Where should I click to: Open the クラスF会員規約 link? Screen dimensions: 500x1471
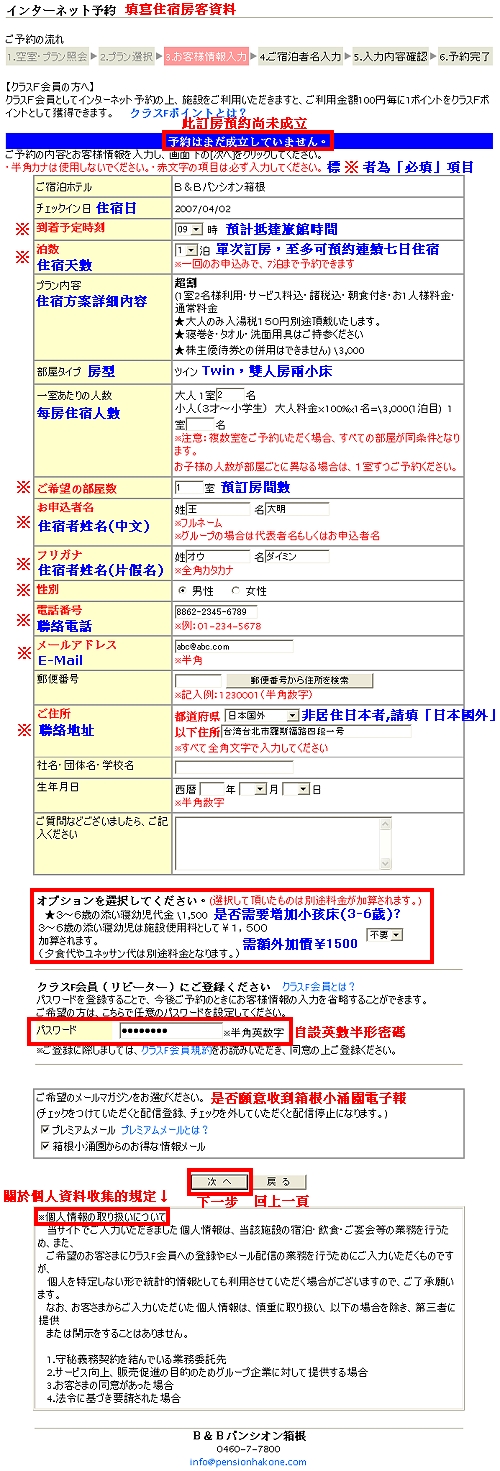(x=174, y=1051)
